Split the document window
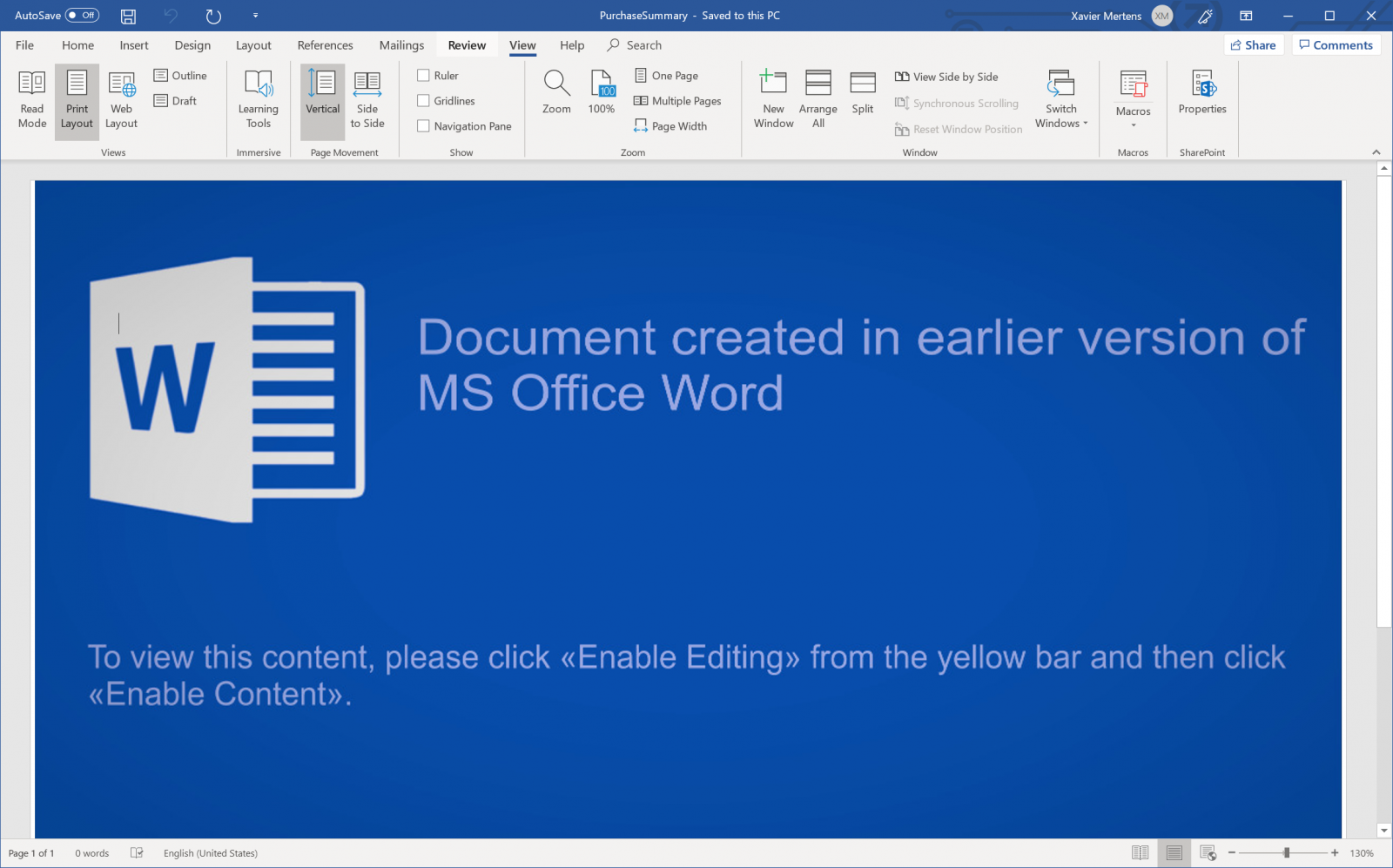The width and height of the screenshot is (1393, 868). click(x=862, y=92)
